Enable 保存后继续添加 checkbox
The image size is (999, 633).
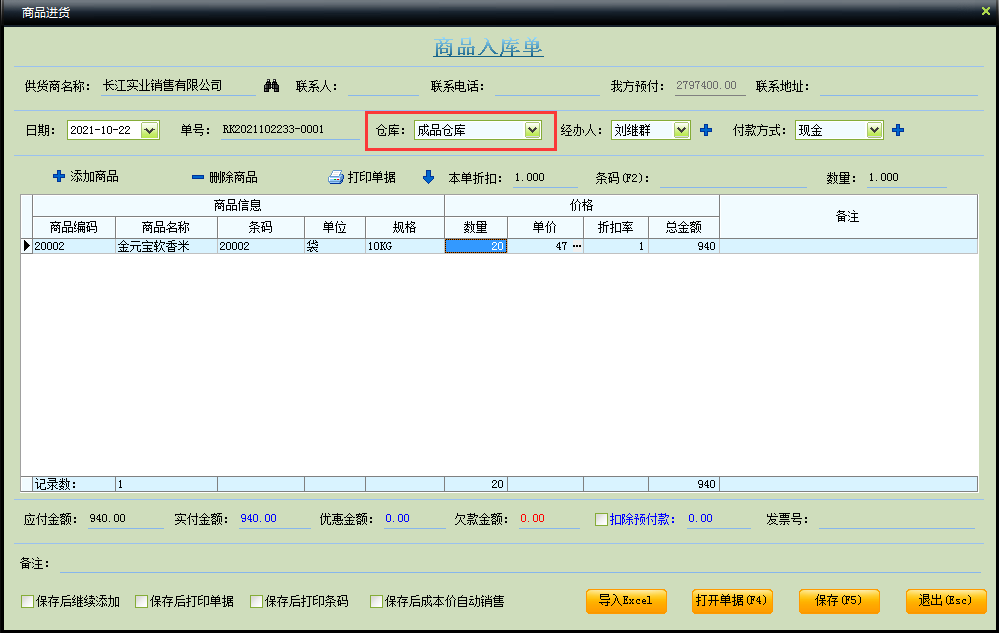[27, 601]
